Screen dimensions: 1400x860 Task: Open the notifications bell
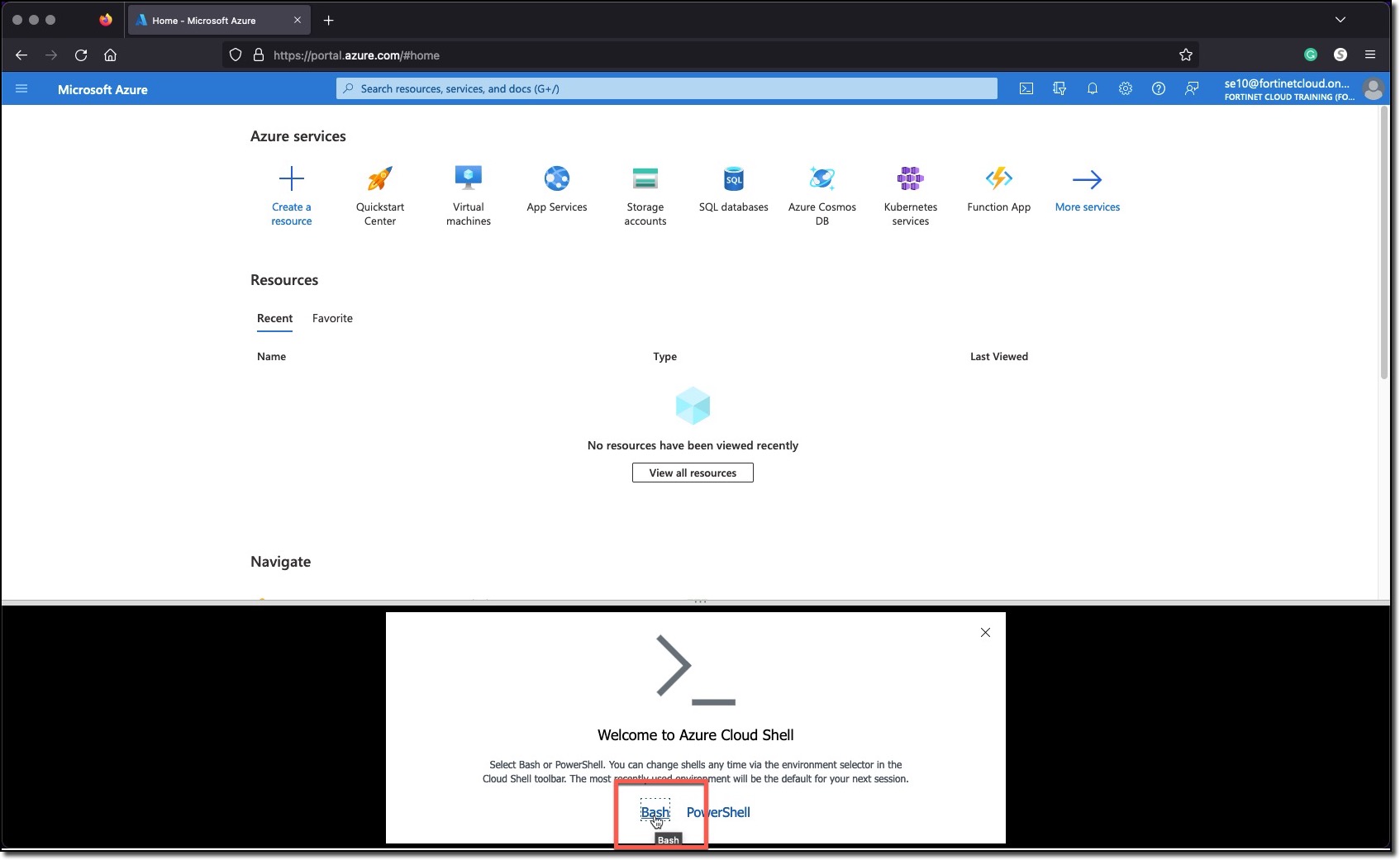pos(1093,88)
